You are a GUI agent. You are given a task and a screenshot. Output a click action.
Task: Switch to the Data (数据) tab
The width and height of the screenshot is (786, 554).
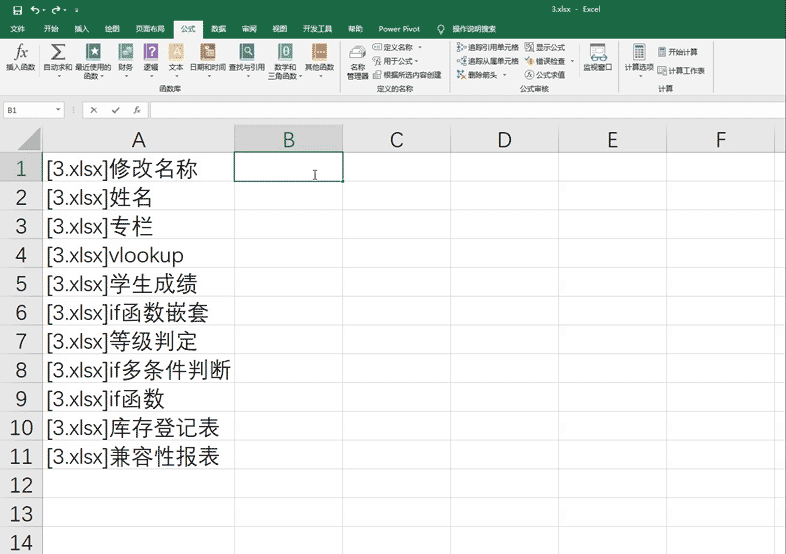(219, 29)
